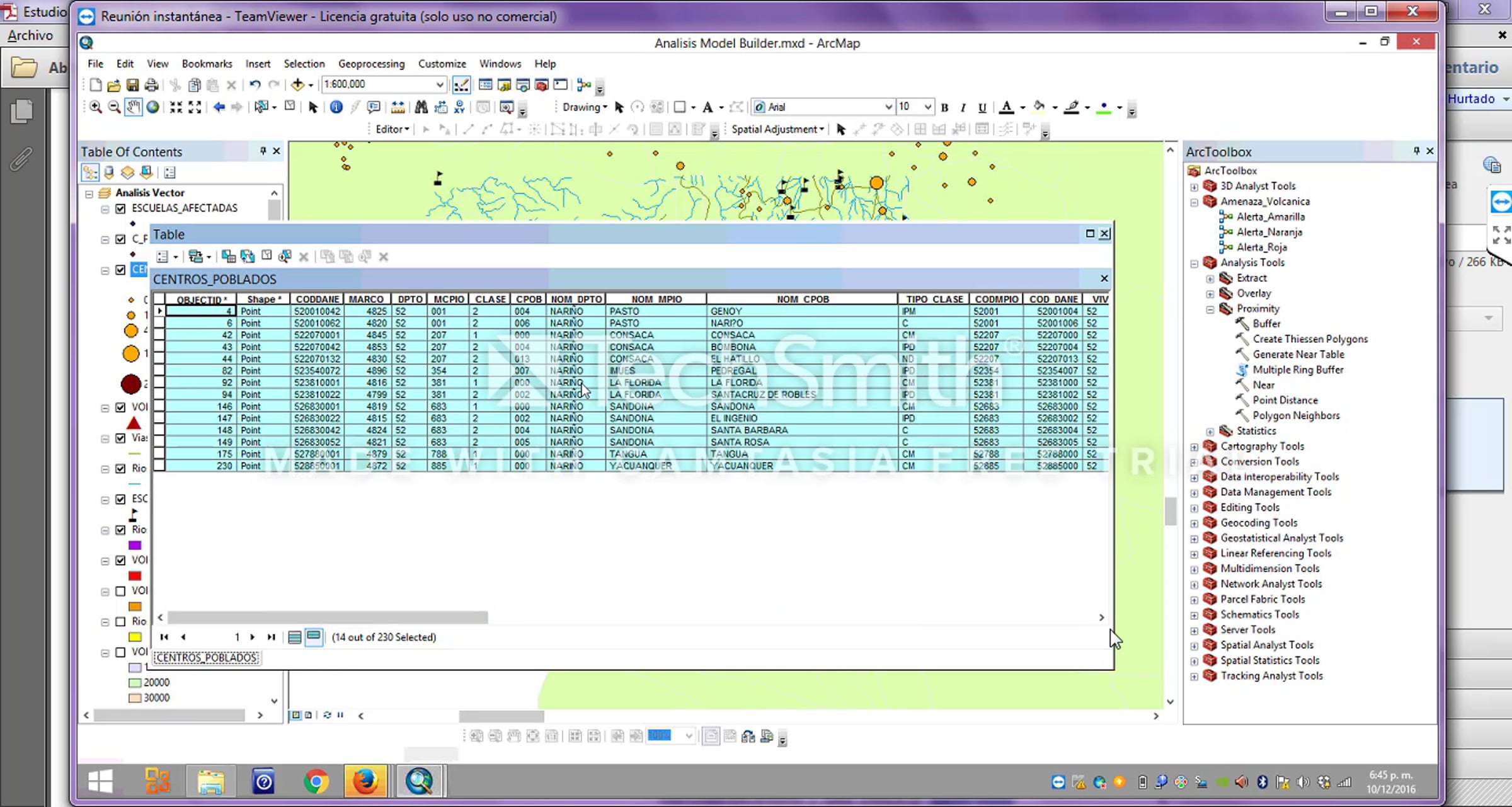Open Google Chrome from the taskbar

316,782
